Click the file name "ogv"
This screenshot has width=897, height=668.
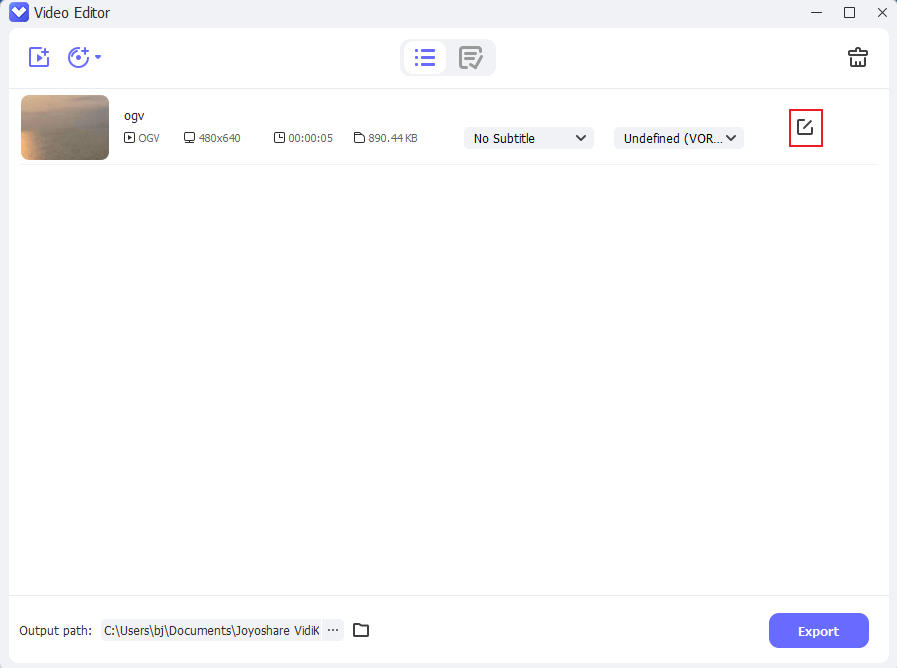coord(134,116)
